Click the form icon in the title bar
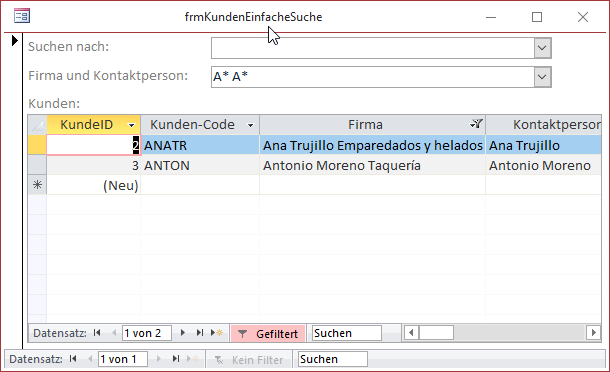 (x=22, y=16)
